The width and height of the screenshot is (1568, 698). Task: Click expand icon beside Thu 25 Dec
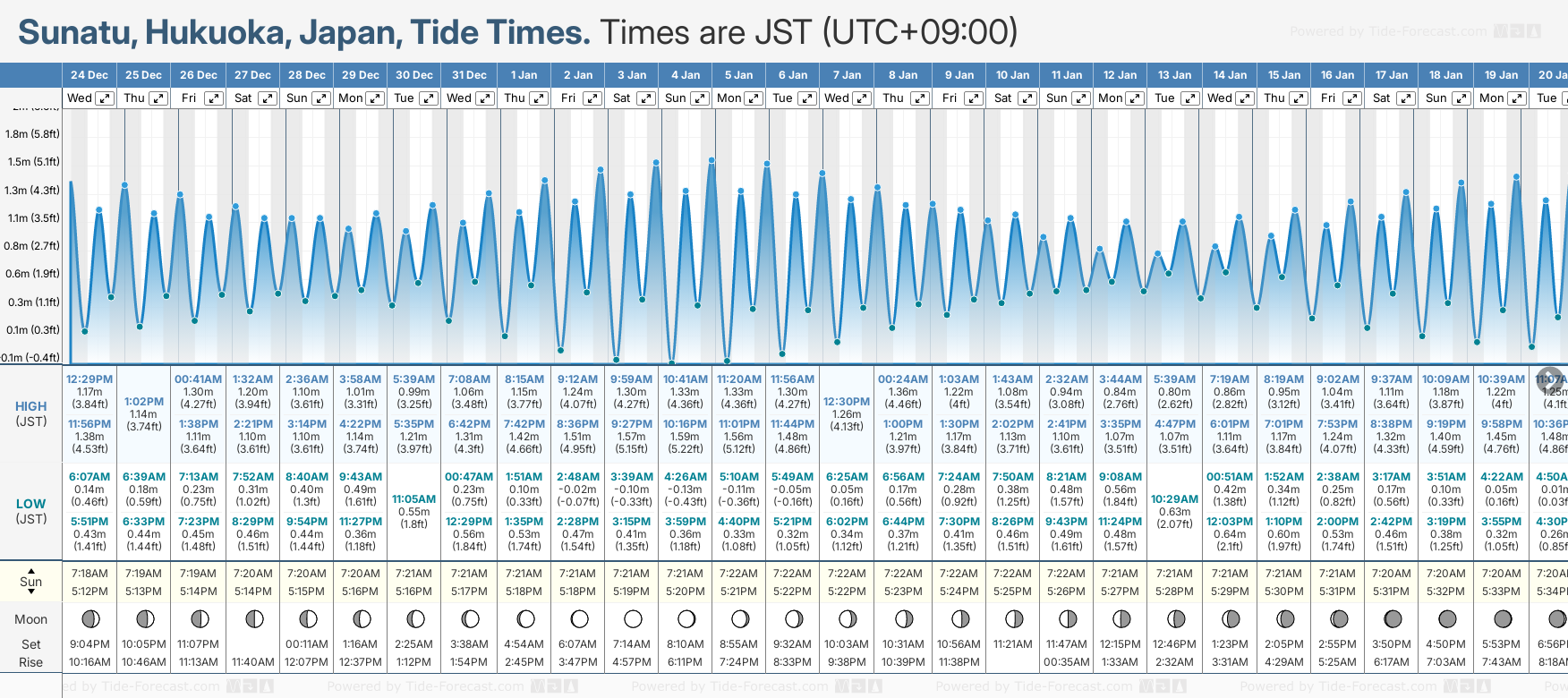(158, 98)
